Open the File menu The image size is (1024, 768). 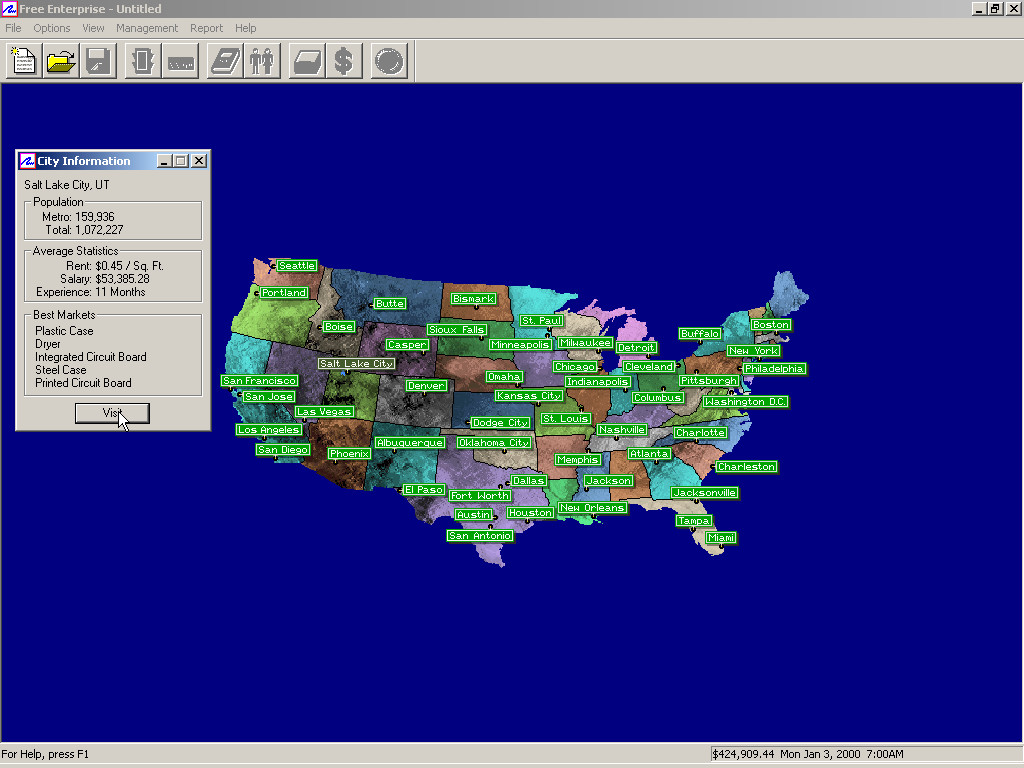point(13,28)
